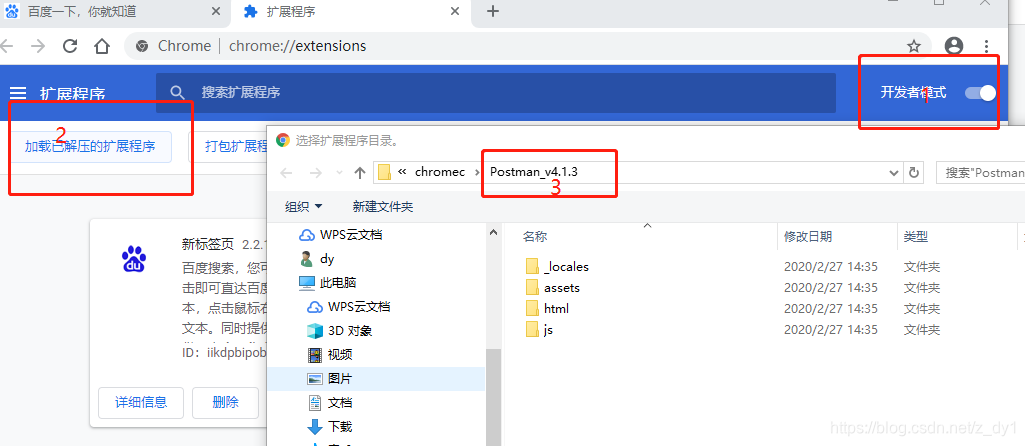Open recent locations dropdown in dialog
1025x446 pixels.
pos(338,173)
